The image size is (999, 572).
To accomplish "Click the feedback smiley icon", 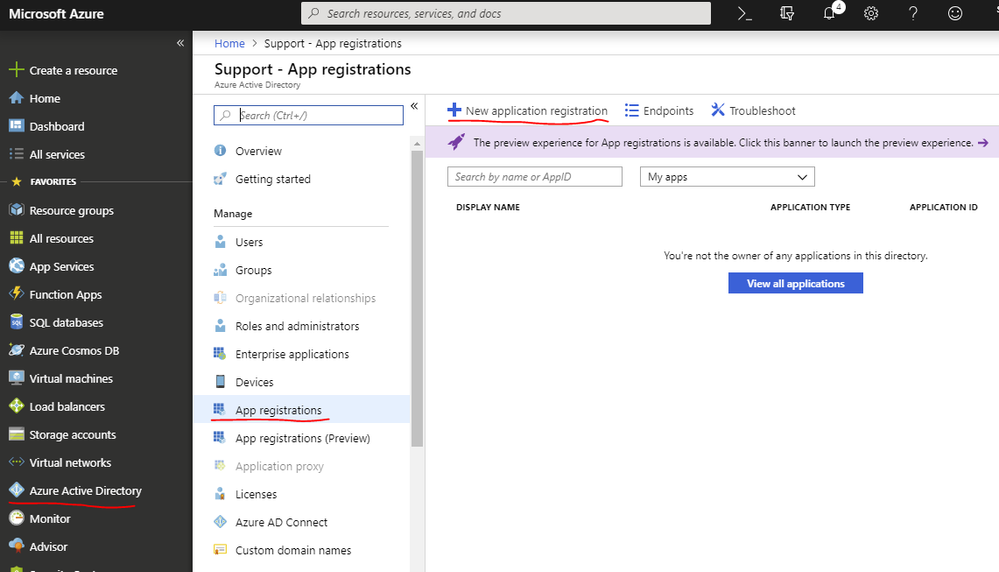I will (x=955, y=14).
